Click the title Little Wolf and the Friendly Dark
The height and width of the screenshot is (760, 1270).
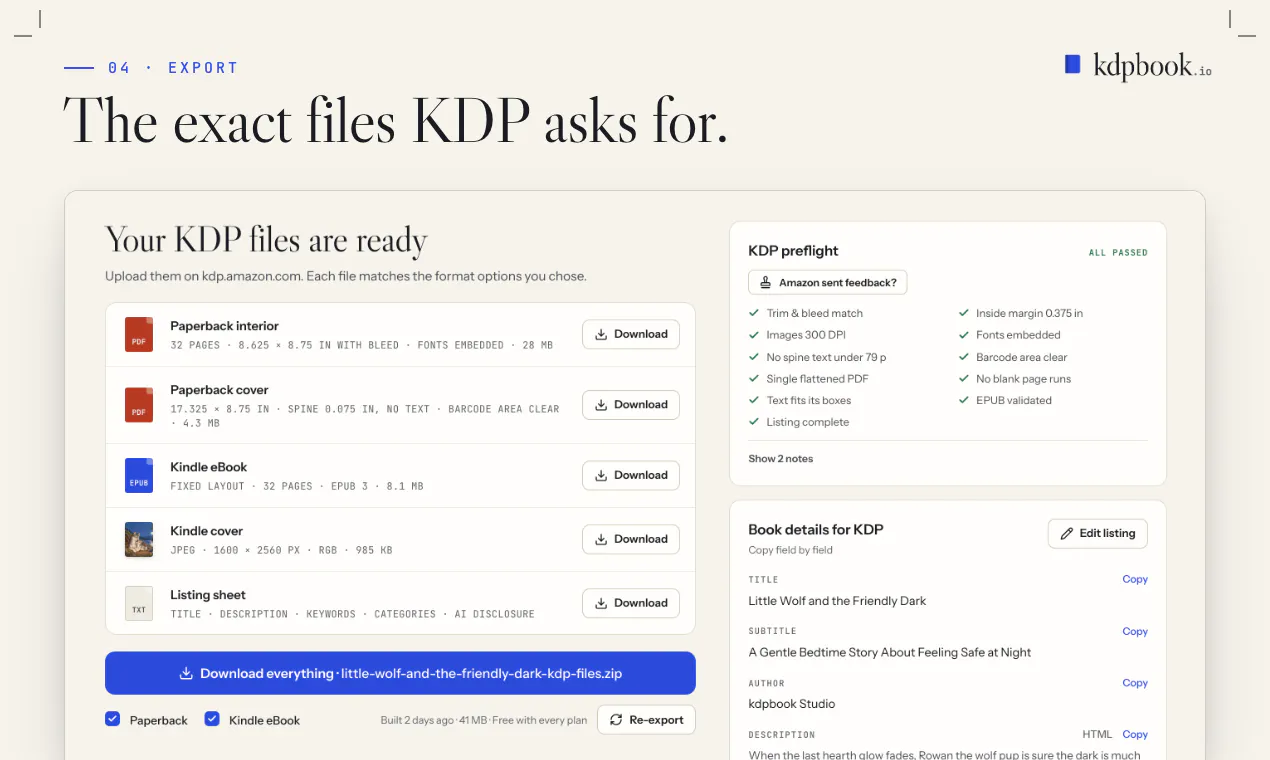(x=837, y=601)
